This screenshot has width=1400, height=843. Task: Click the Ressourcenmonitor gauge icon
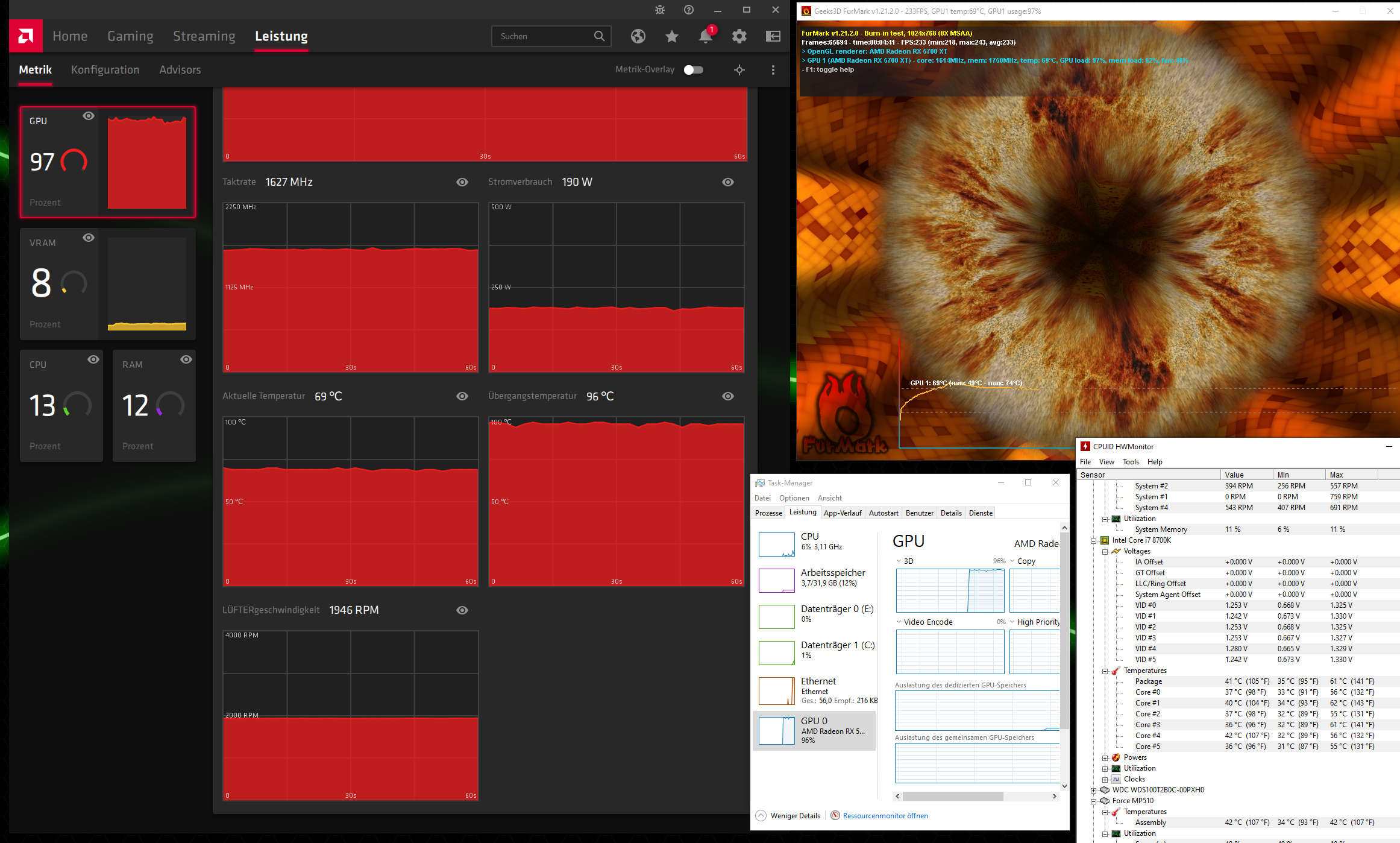(x=835, y=816)
